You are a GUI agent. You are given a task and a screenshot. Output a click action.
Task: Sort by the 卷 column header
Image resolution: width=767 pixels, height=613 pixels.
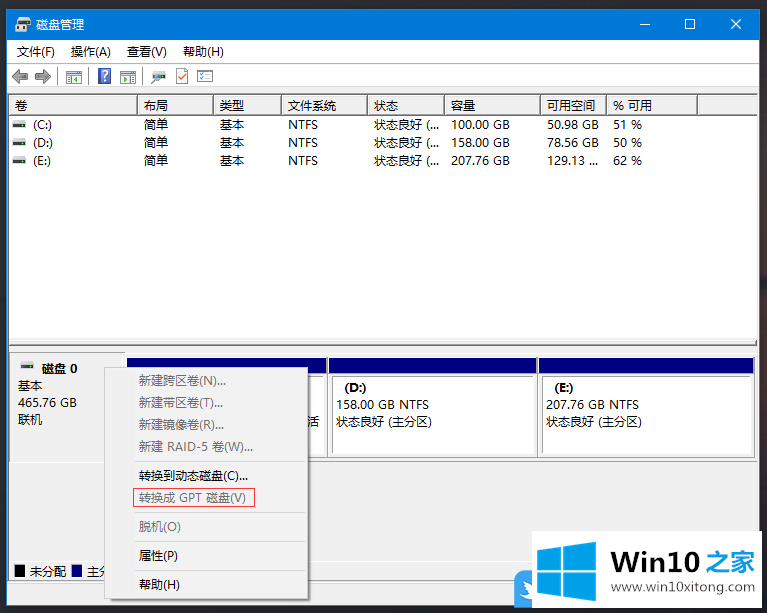click(x=73, y=106)
